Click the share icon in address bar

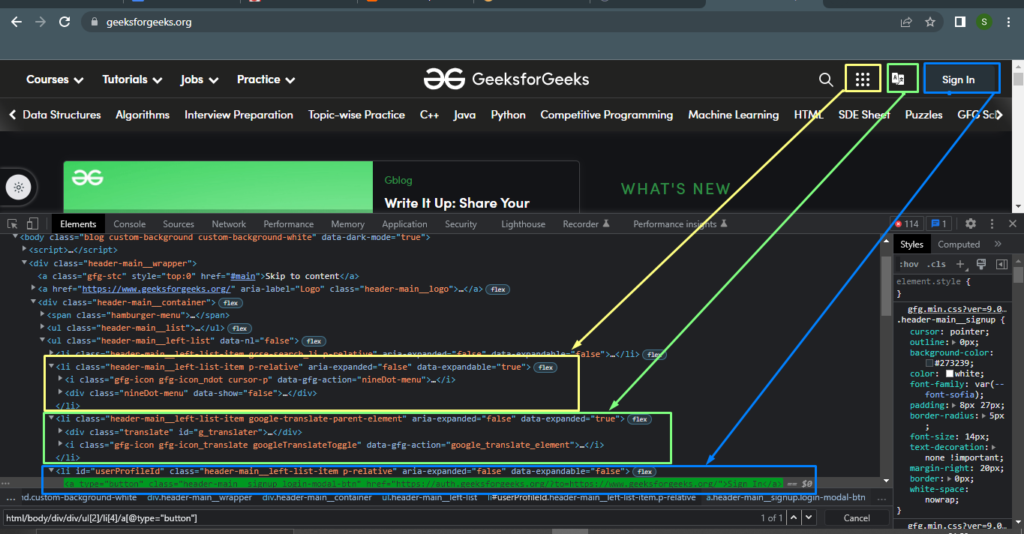tap(906, 21)
